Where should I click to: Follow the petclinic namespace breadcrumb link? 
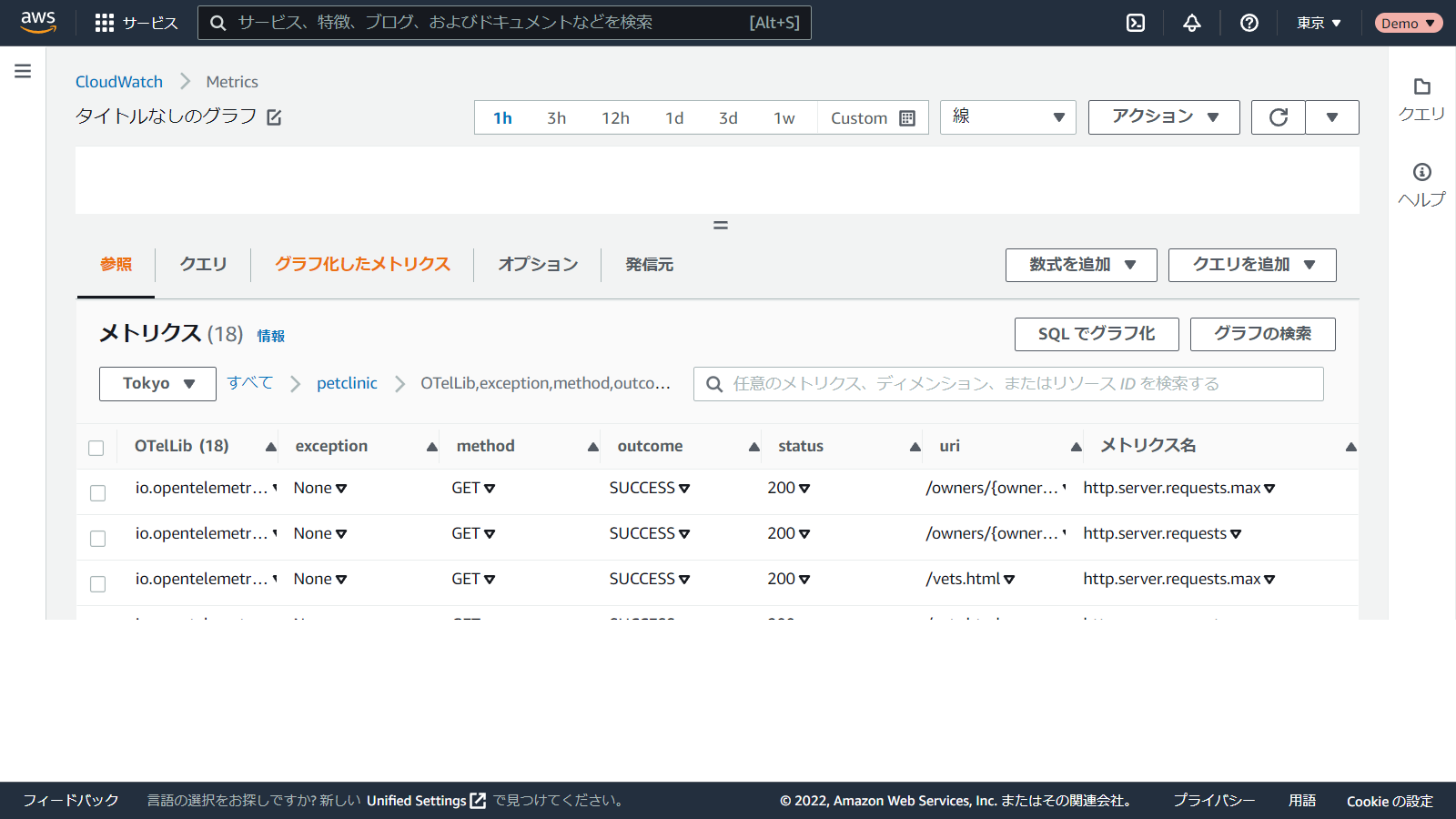point(347,384)
